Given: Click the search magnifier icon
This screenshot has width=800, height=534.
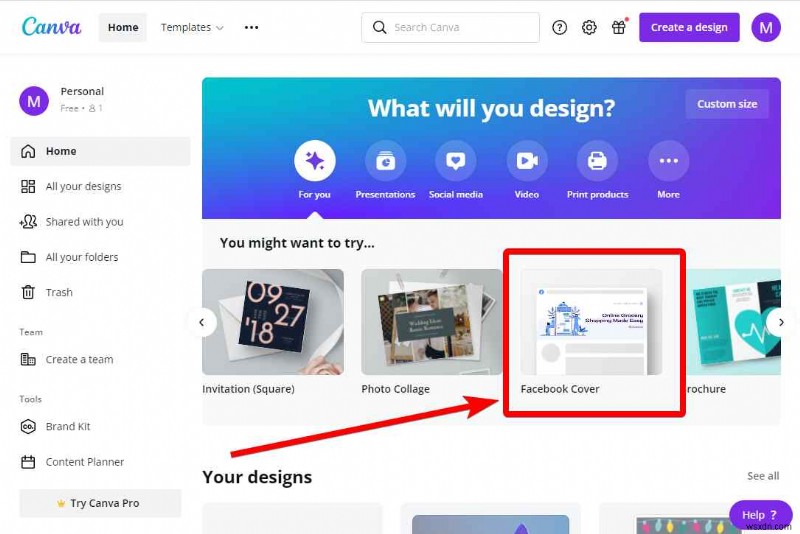Looking at the screenshot, I should click(379, 28).
